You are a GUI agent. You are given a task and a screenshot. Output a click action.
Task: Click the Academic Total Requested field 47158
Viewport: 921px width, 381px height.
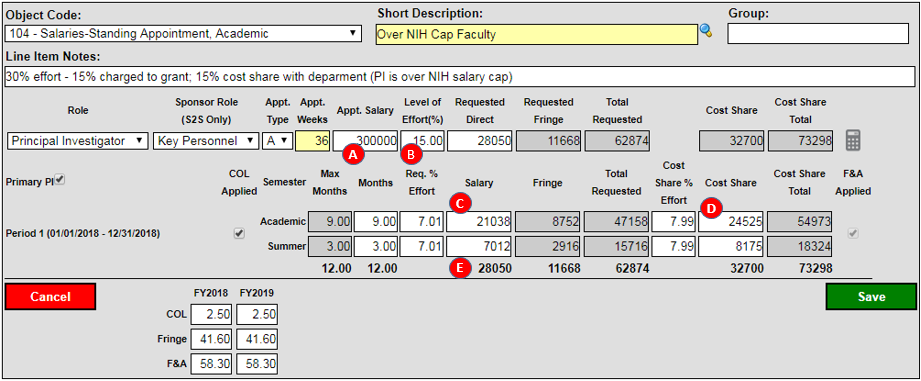(617, 222)
